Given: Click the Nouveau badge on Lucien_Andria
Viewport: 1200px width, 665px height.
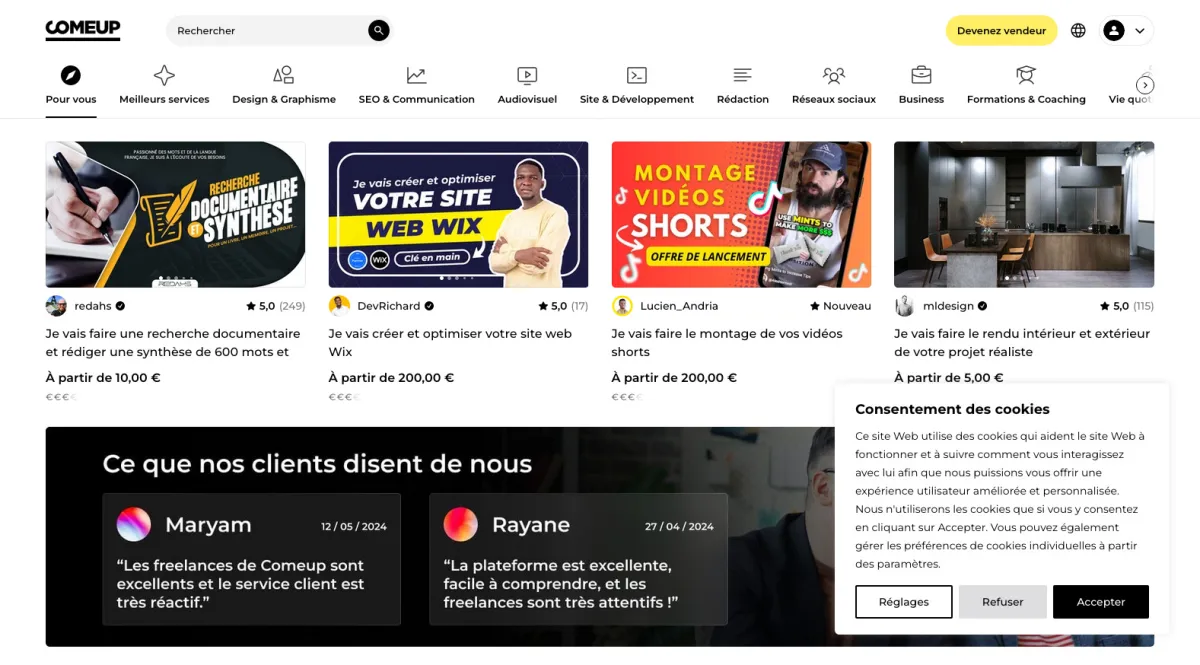Looking at the screenshot, I should point(840,306).
